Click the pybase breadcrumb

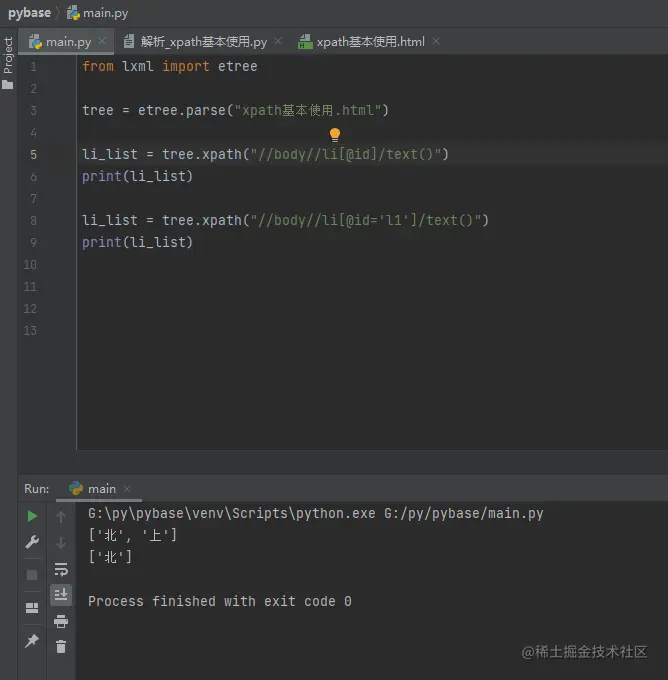point(29,13)
